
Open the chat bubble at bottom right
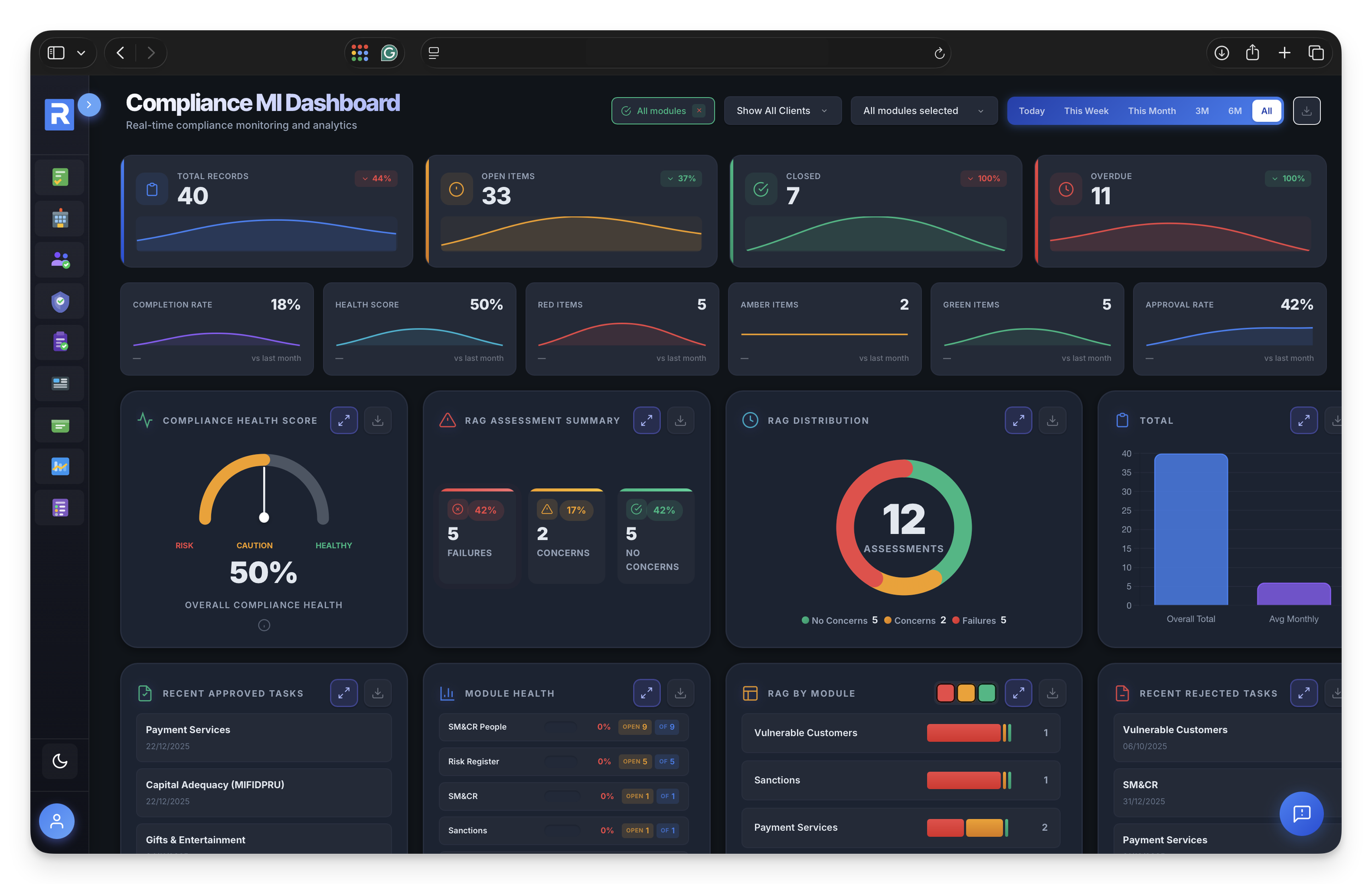(1301, 813)
